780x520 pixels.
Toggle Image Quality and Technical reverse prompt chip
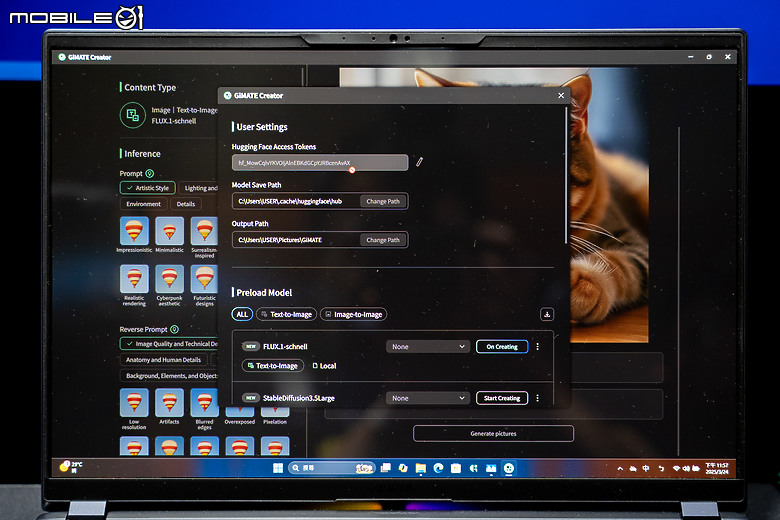click(169, 343)
